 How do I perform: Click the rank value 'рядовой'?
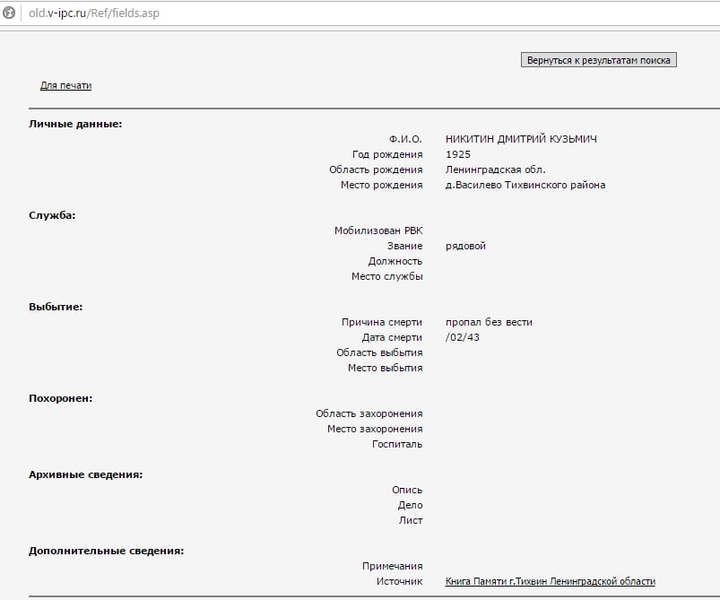pyautogui.click(x=466, y=246)
